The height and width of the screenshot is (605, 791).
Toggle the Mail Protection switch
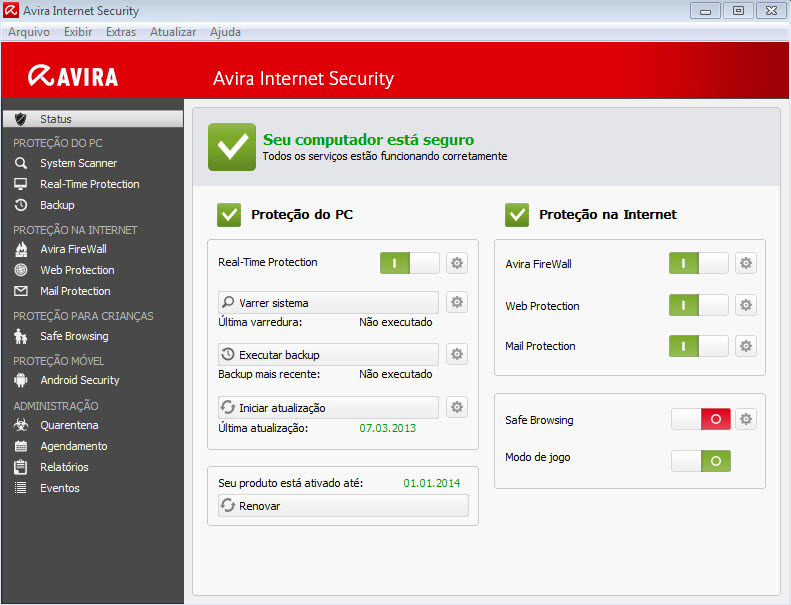point(699,346)
